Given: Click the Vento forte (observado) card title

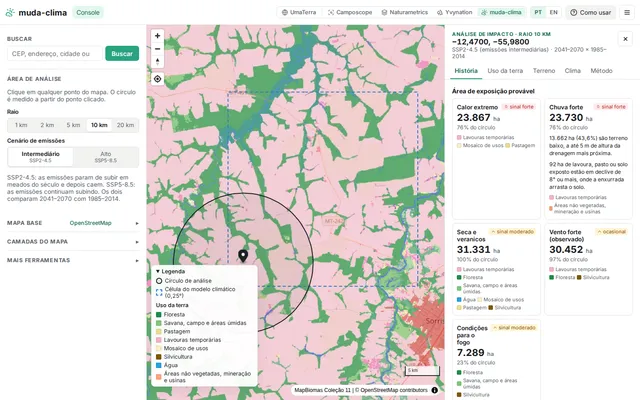Looking at the screenshot, I should coord(567,236).
